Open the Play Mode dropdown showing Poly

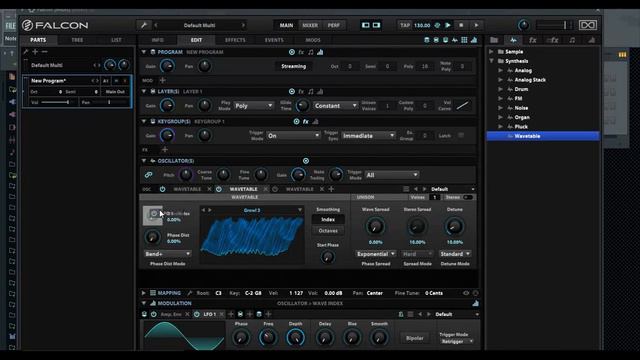(253, 106)
